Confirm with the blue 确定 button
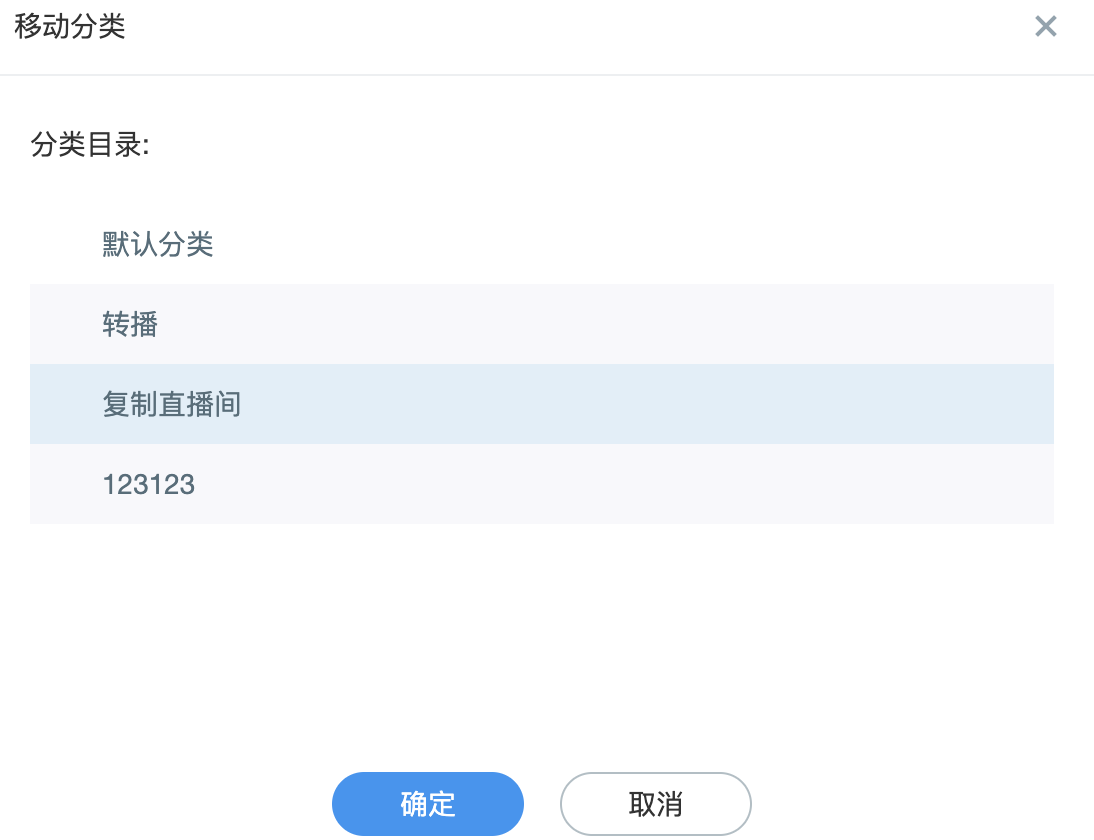 [x=428, y=804]
